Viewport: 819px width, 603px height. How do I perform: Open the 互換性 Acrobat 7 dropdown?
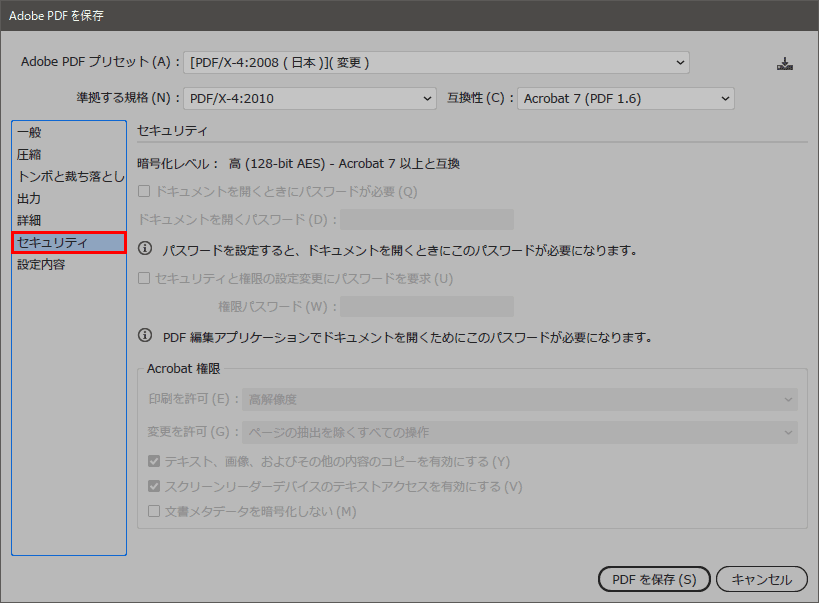[x=626, y=98]
